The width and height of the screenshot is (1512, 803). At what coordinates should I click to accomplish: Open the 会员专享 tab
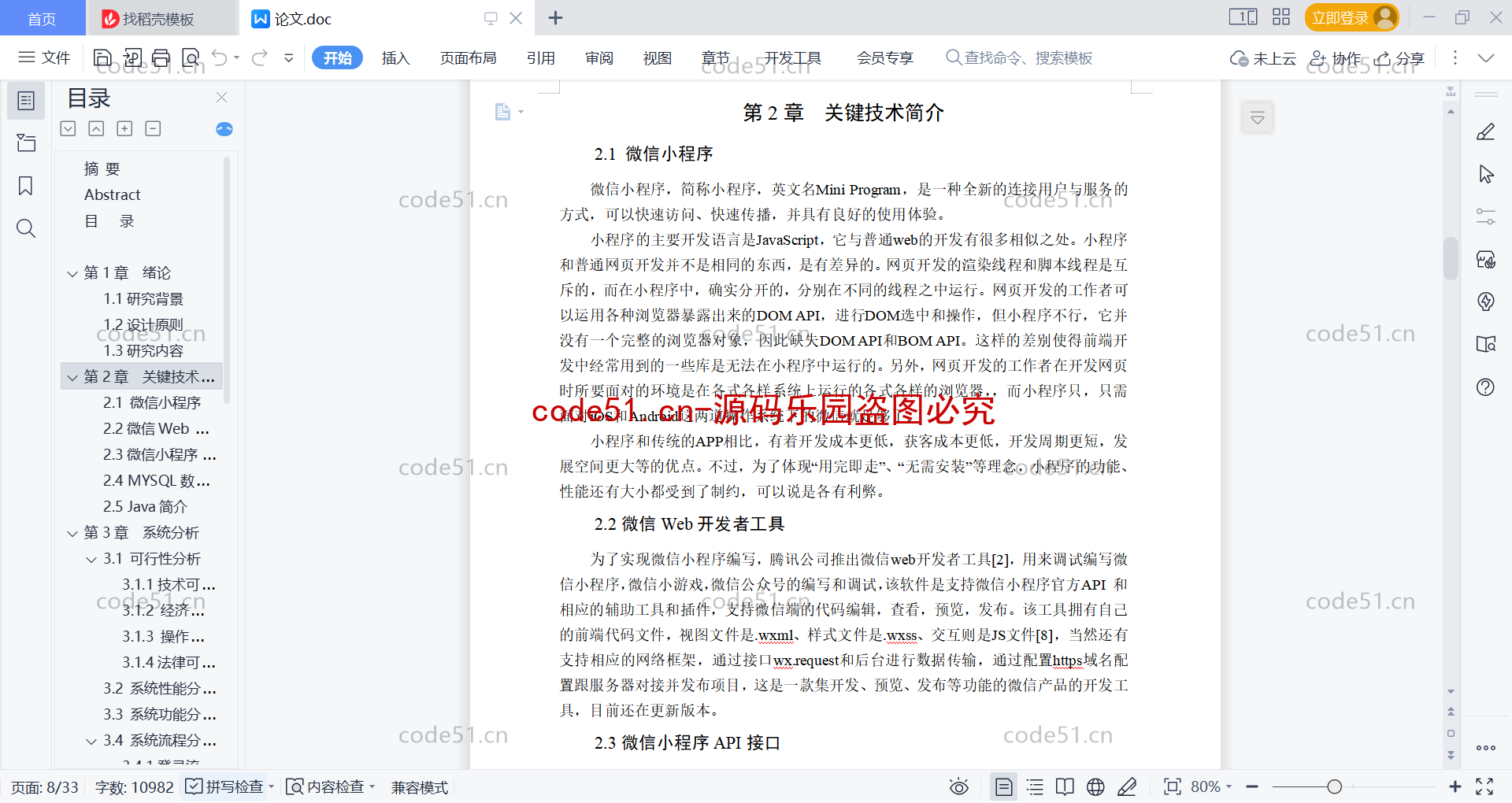point(885,57)
